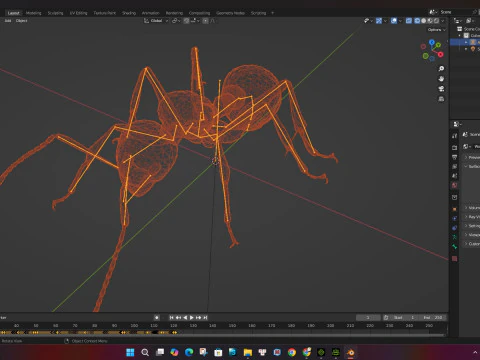Click the green Y axis on navigation gizmo
This screenshot has height=360, width=480.
pyautogui.click(x=438, y=45)
